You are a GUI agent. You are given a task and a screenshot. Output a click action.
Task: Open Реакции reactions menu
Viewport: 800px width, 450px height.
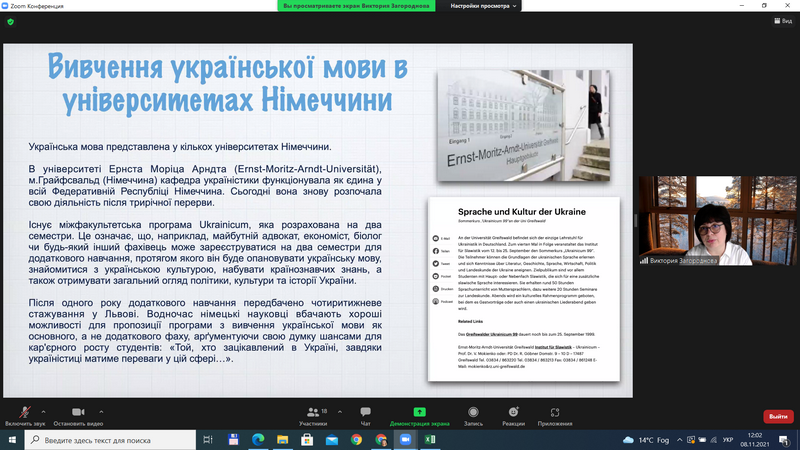(513, 416)
